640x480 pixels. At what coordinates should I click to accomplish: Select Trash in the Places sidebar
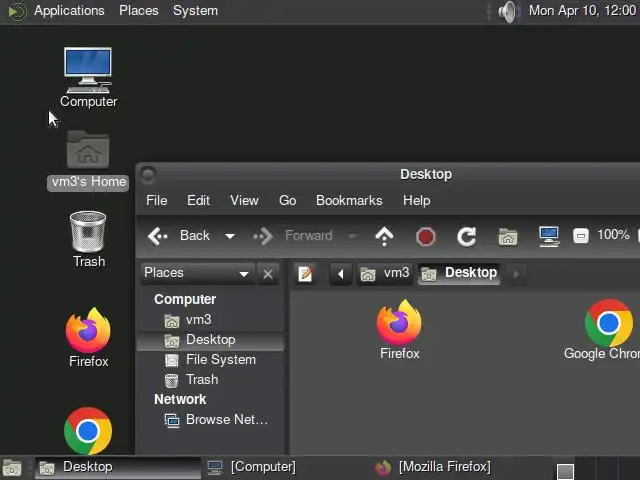[211, 380]
